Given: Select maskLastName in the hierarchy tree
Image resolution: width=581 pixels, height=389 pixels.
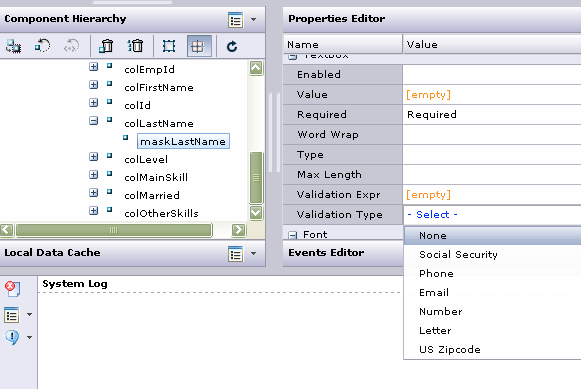Looking at the screenshot, I should click(183, 142).
